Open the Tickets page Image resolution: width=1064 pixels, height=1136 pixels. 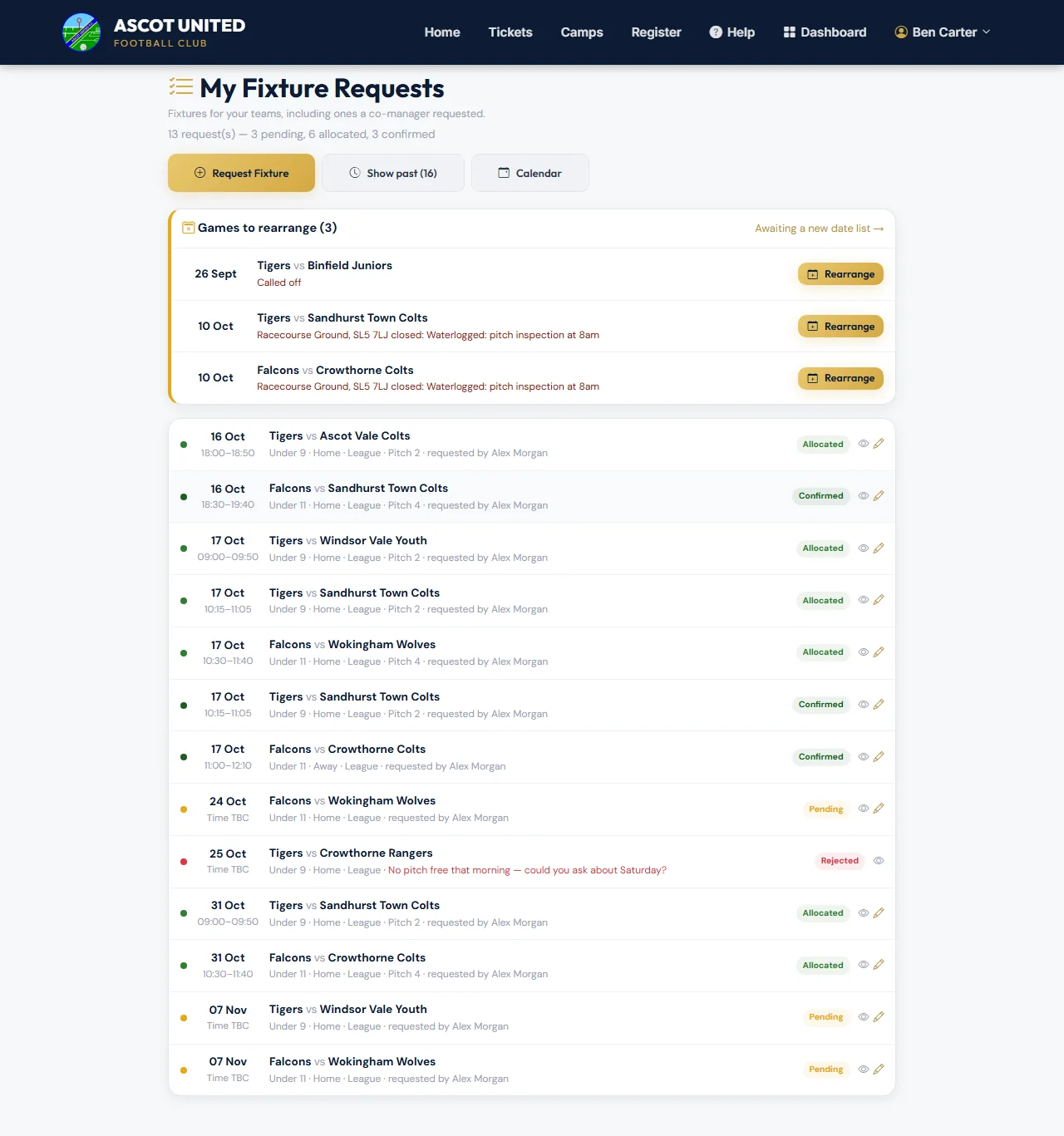tap(510, 32)
